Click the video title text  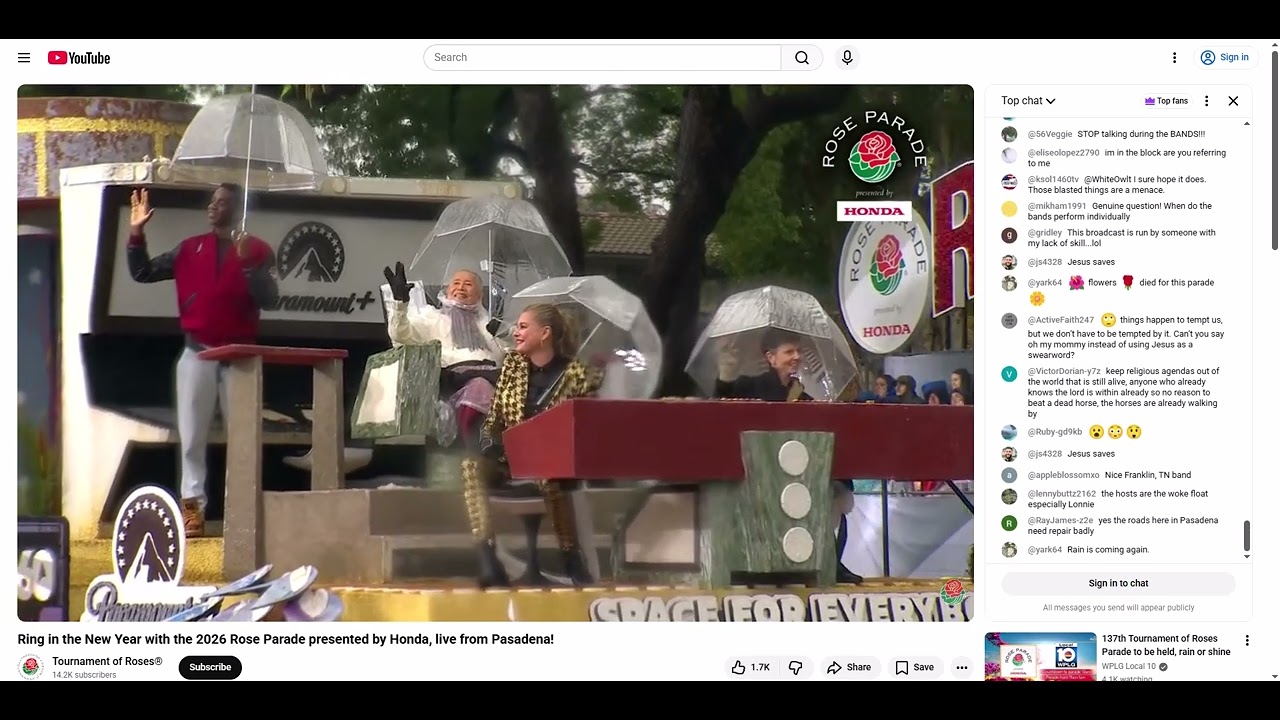(285, 639)
